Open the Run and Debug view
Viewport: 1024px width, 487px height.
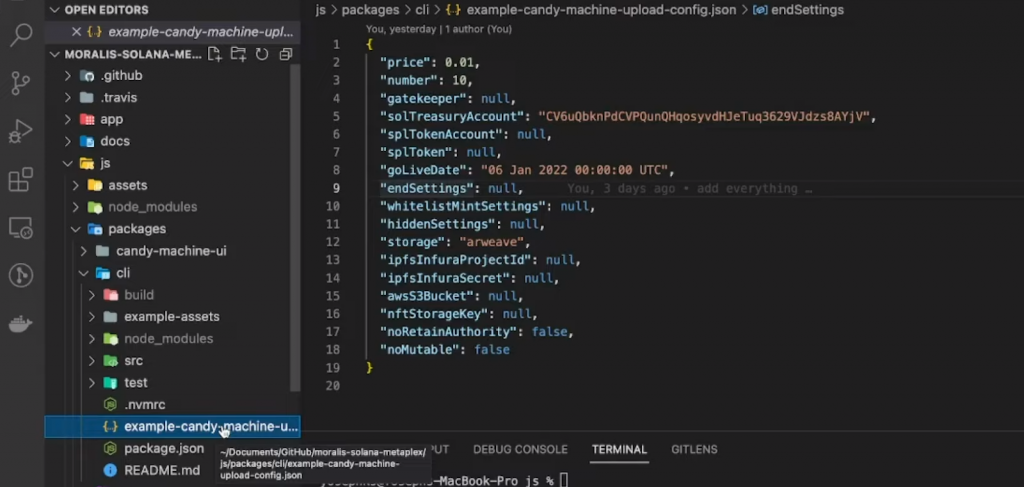pos(22,131)
